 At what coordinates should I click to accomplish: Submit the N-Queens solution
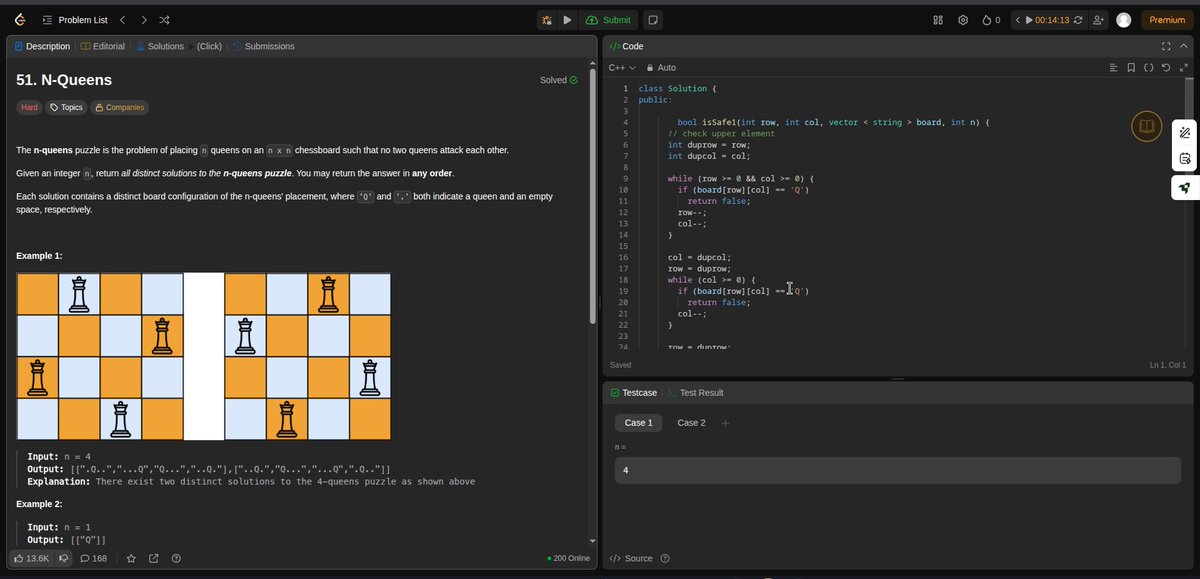(x=609, y=19)
